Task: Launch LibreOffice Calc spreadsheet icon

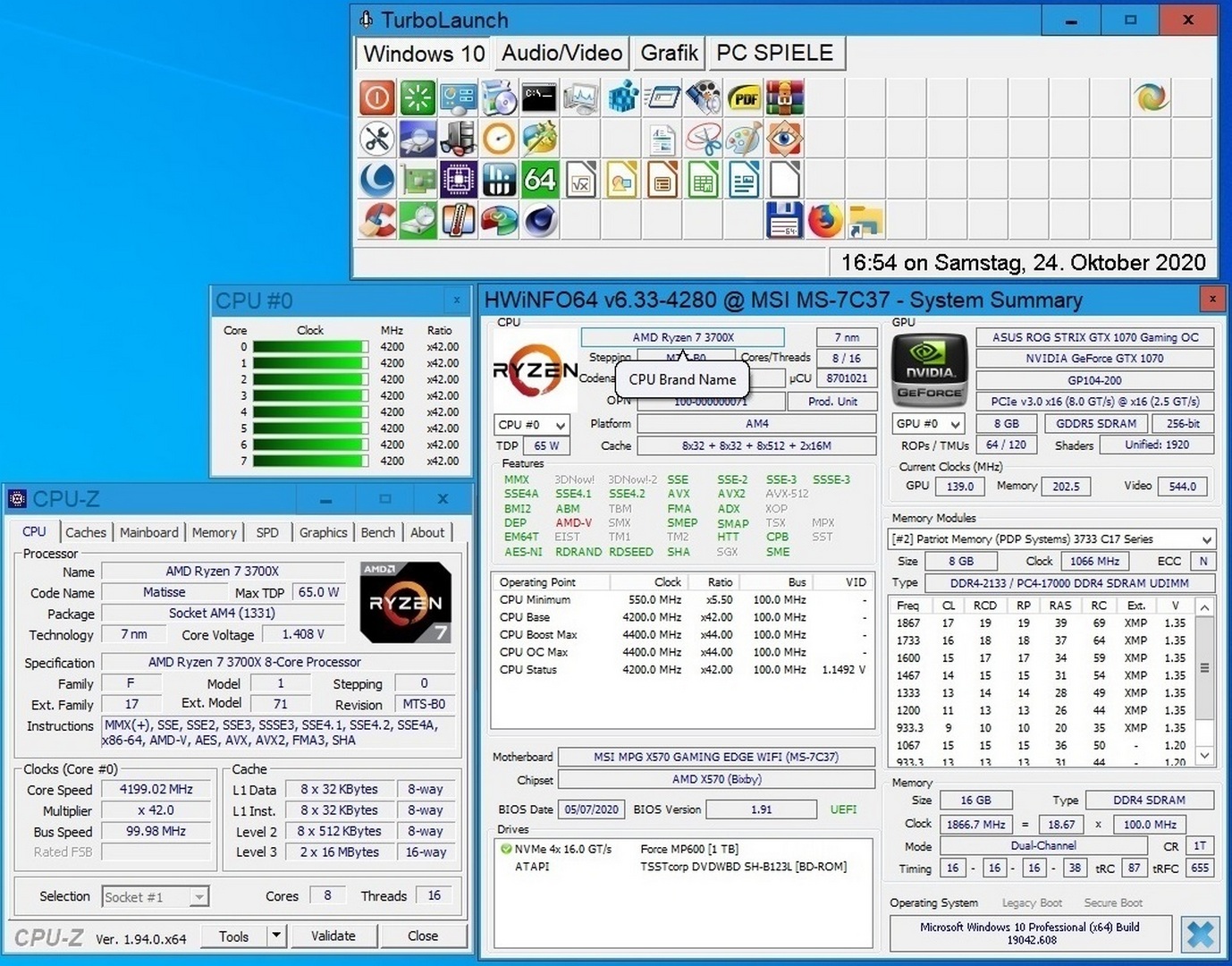Action: pos(703,179)
